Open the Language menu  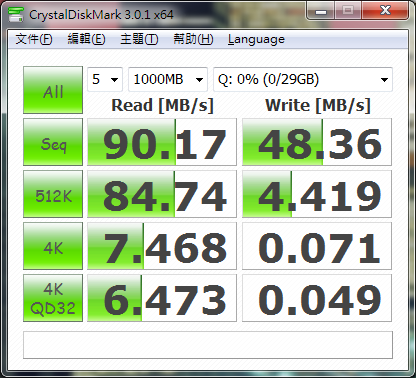256,39
